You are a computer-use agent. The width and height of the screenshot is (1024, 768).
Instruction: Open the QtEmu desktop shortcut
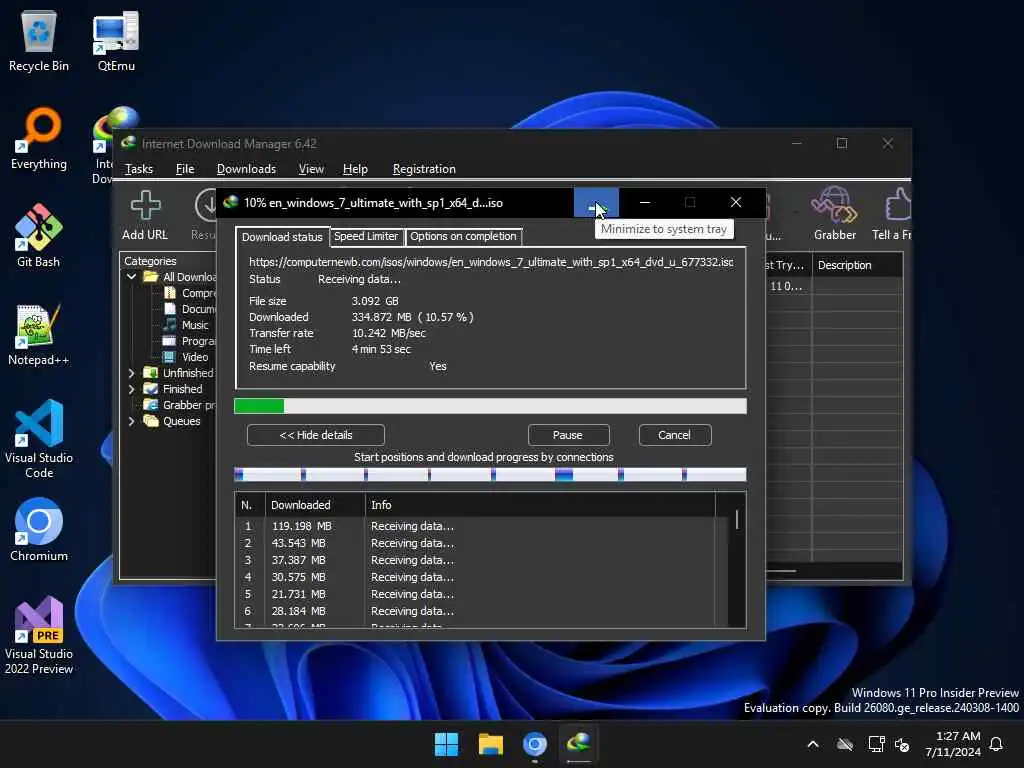116,41
